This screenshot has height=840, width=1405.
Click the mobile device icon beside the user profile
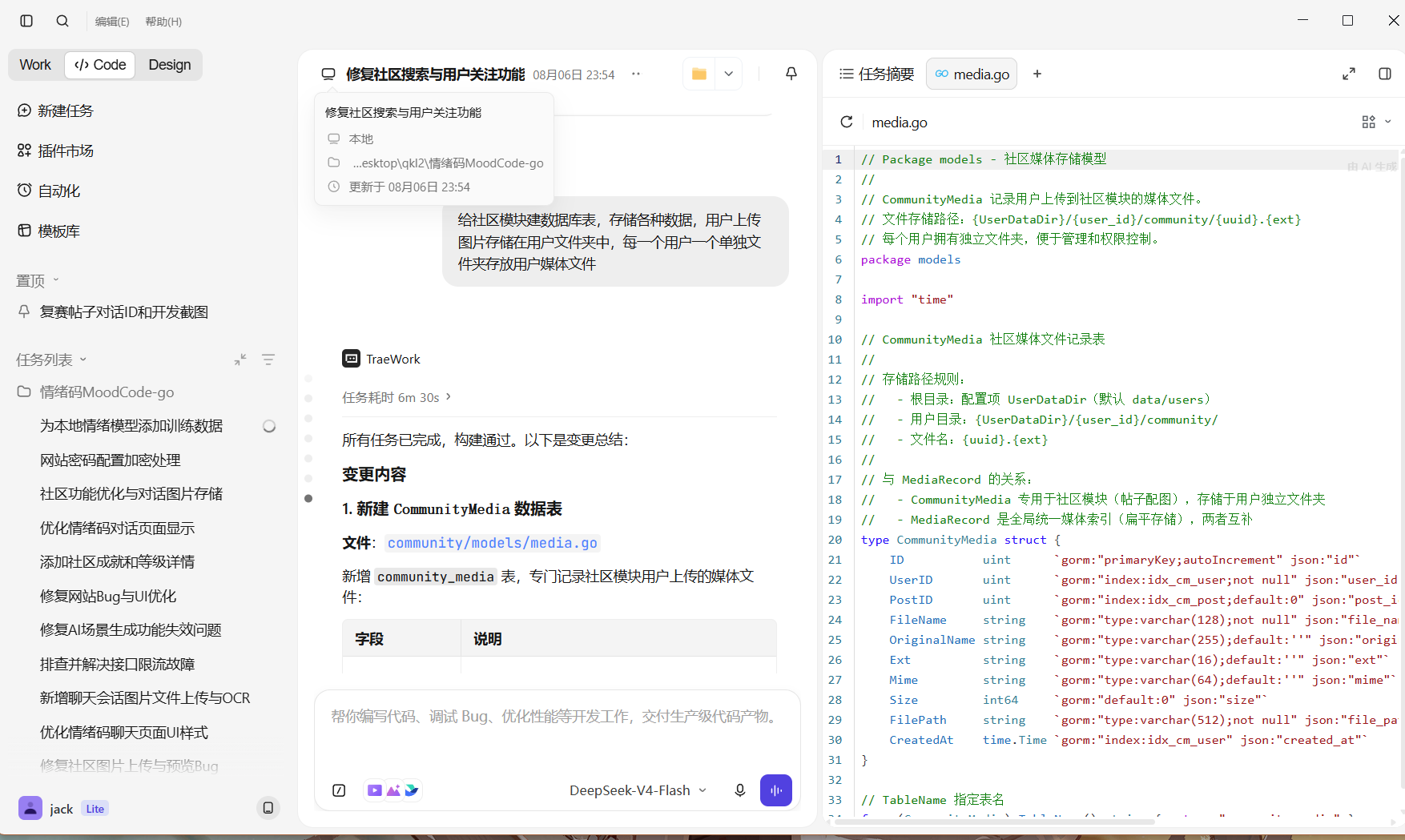tap(268, 808)
